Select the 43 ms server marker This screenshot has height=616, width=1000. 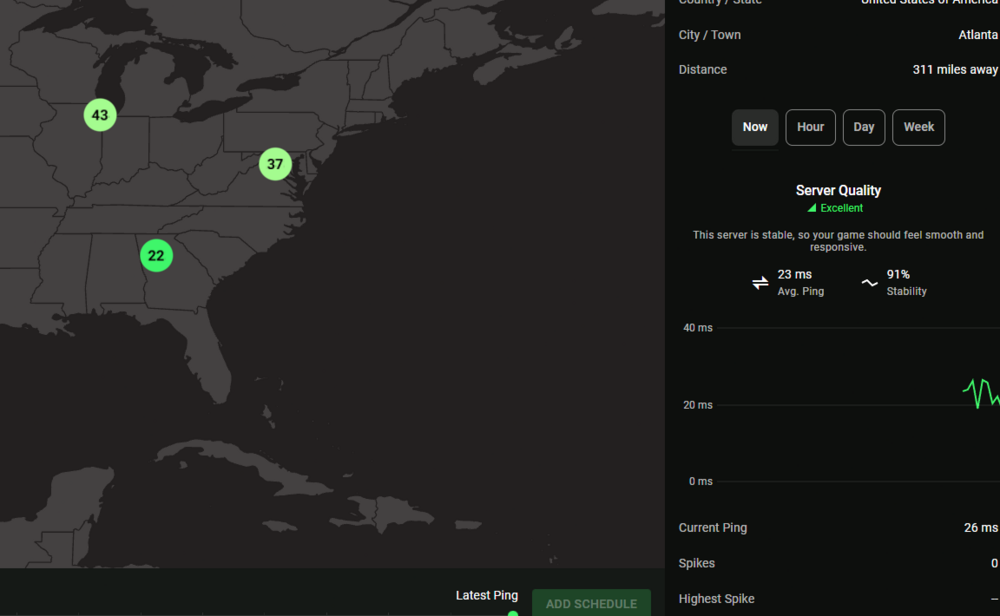point(100,115)
